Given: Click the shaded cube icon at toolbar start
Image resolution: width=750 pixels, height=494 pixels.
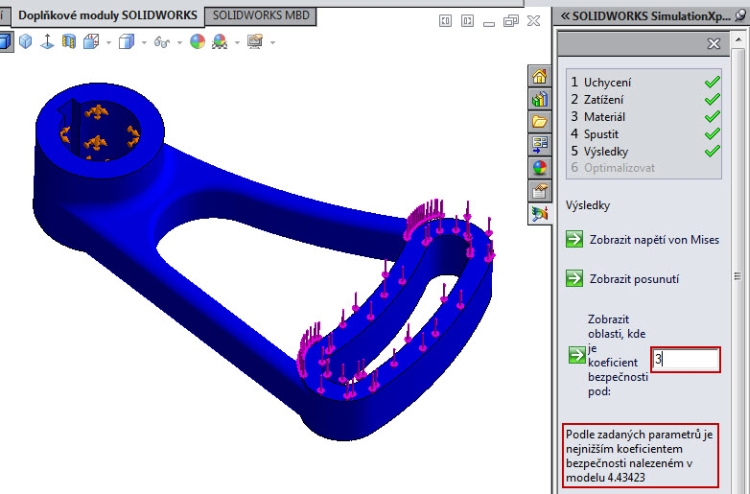Looking at the screenshot, I should pos(5,42).
